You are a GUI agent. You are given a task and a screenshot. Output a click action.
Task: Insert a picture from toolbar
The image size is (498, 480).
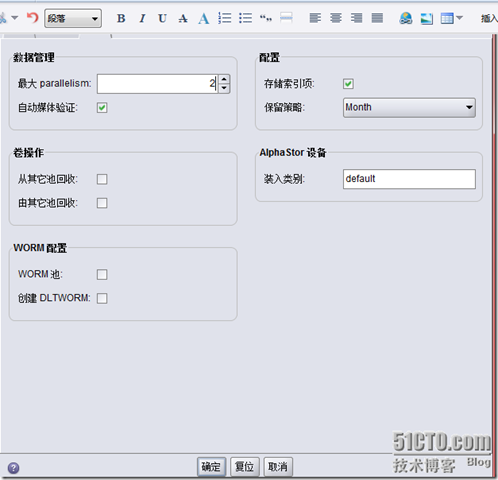pos(427,18)
